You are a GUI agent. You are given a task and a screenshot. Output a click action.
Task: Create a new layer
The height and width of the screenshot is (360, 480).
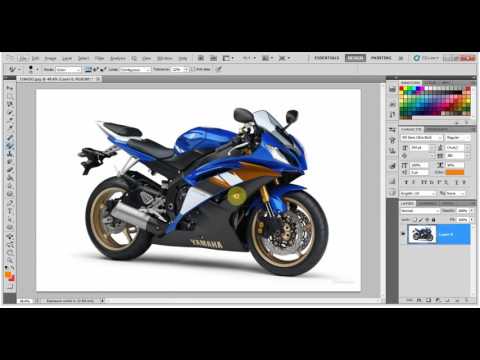click(457, 300)
